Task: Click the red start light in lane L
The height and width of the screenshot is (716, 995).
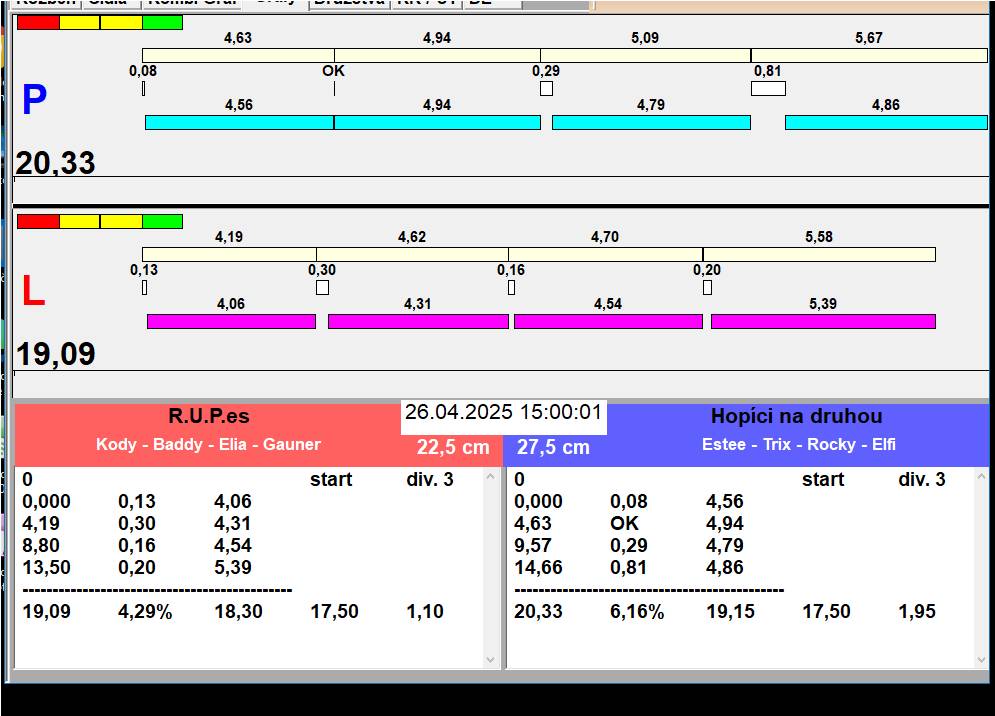Action: 38,222
